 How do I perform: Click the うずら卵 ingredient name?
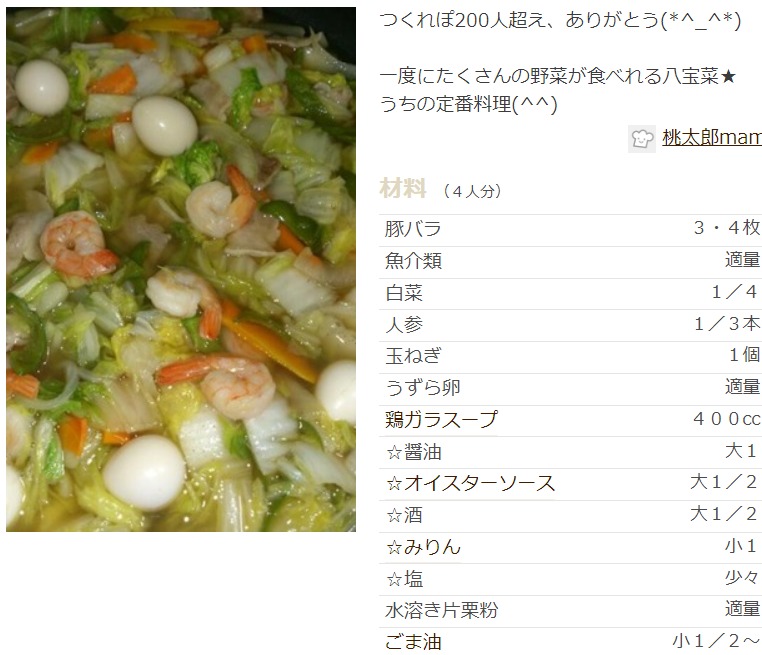coord(423,388)
